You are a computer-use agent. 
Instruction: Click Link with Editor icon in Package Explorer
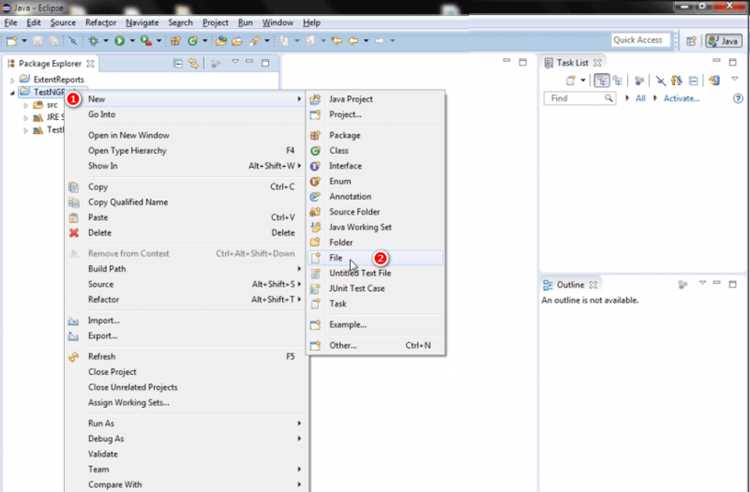click(x=193, y=63)
